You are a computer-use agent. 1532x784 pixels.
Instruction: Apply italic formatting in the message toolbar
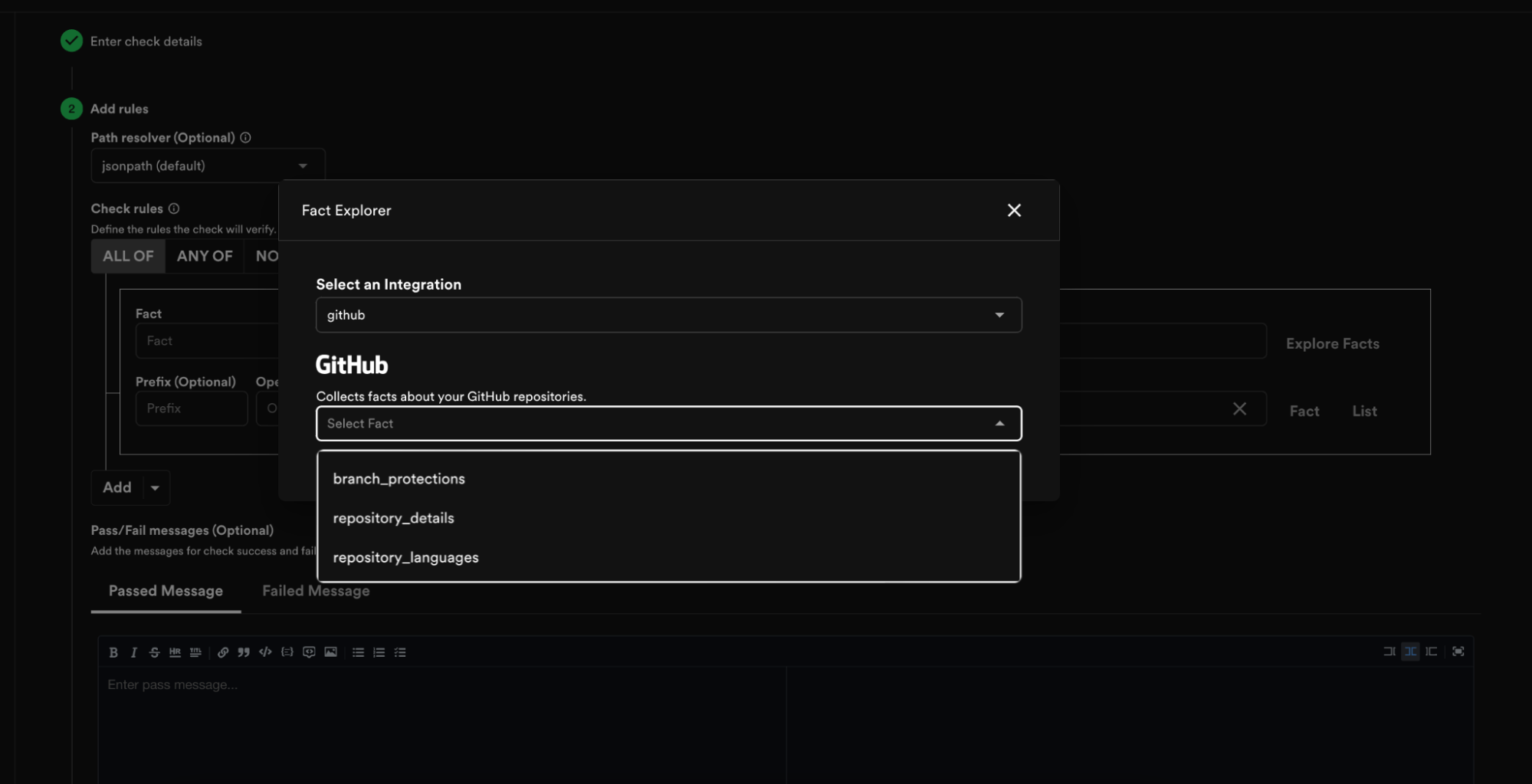133,651
